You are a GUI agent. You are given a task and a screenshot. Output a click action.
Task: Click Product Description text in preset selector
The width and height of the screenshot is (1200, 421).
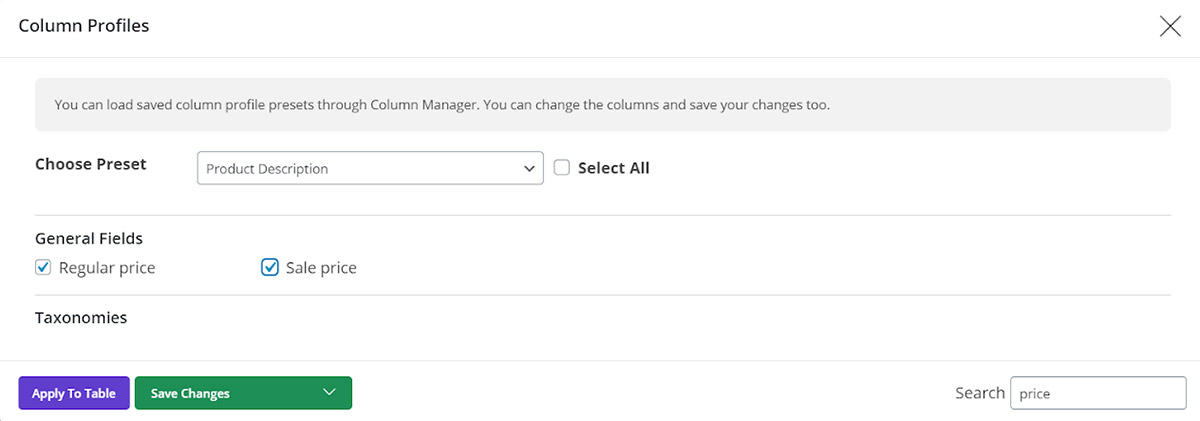coord(267,169)
